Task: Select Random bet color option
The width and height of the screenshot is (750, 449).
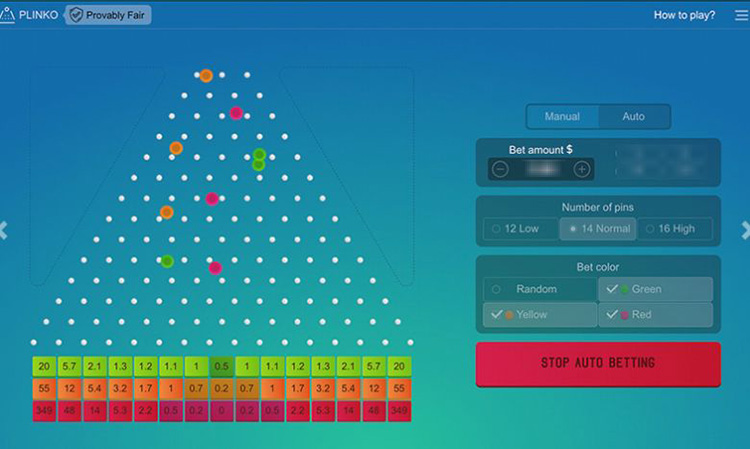Action: [x=540, y=289]
